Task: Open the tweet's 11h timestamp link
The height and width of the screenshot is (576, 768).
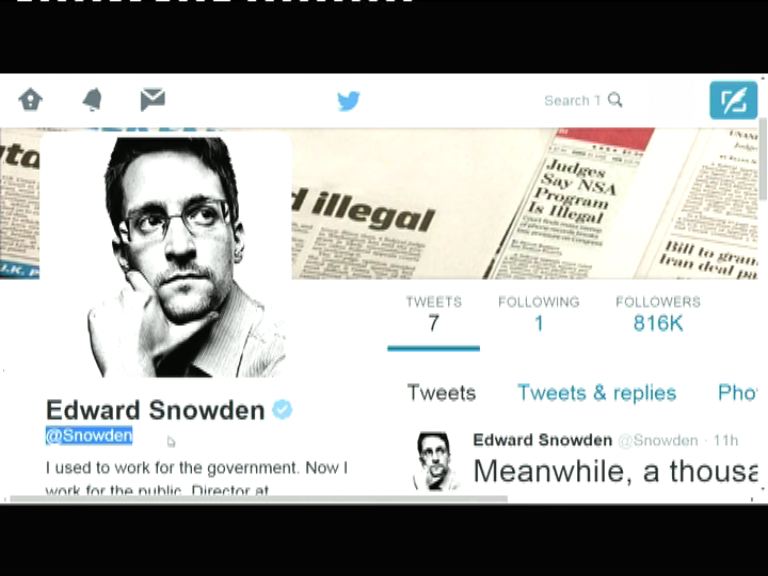Action: click(725, 440)
